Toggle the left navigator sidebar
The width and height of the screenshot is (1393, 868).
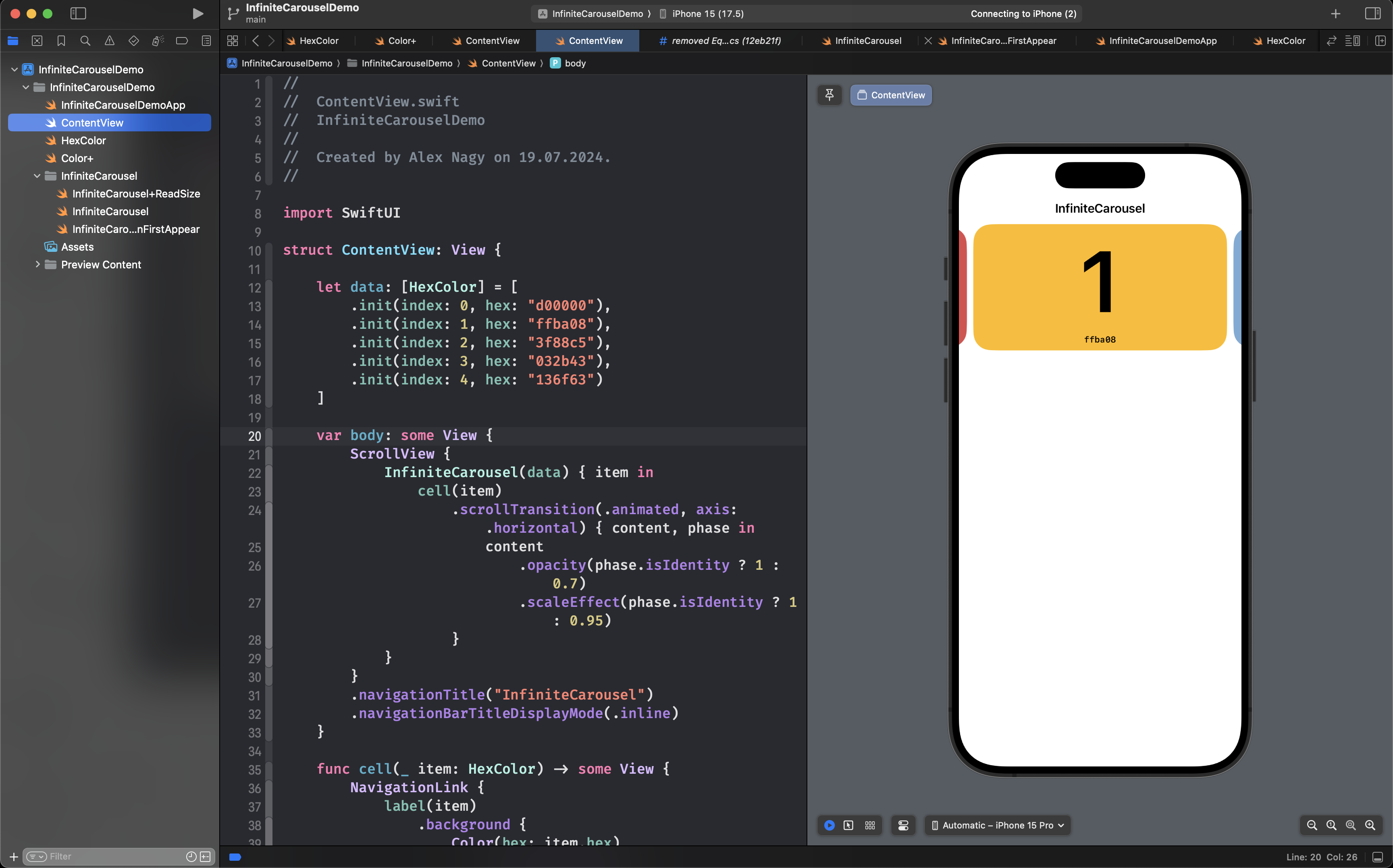(78, 13)
